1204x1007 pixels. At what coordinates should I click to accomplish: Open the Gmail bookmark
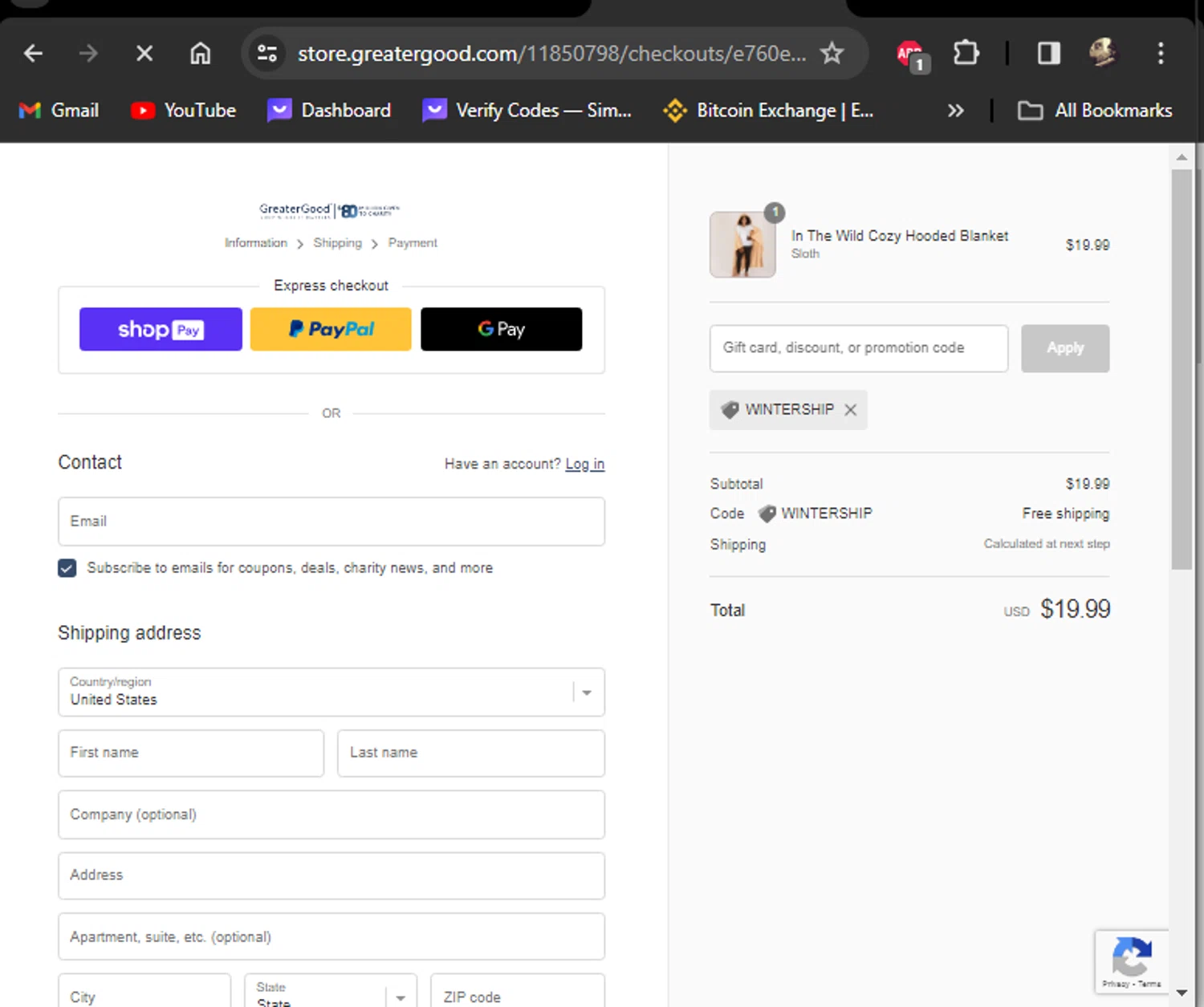coord(59,111)
